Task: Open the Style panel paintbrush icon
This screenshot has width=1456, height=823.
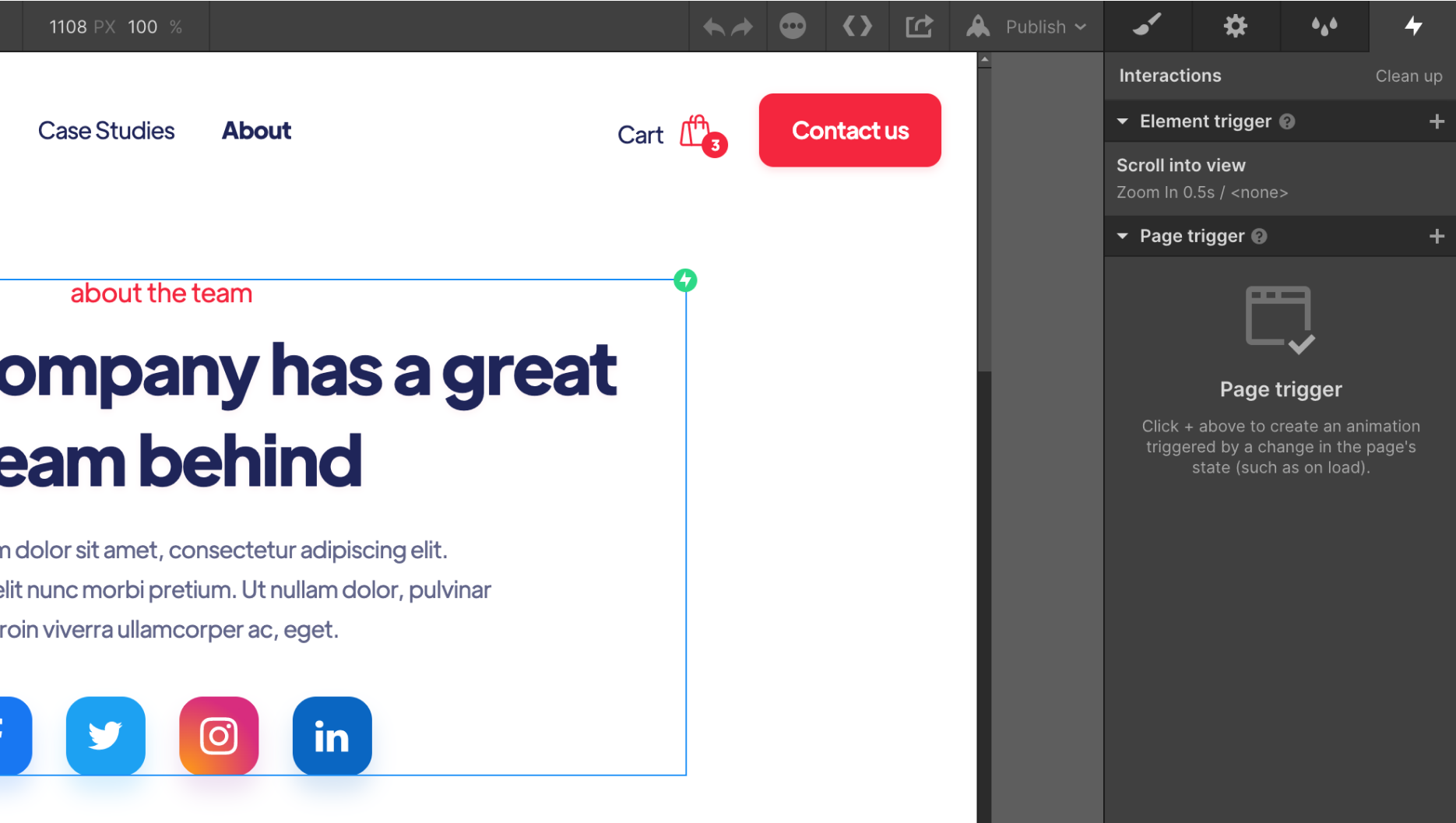Action: pyautogui.click(x=1146, y=26)
